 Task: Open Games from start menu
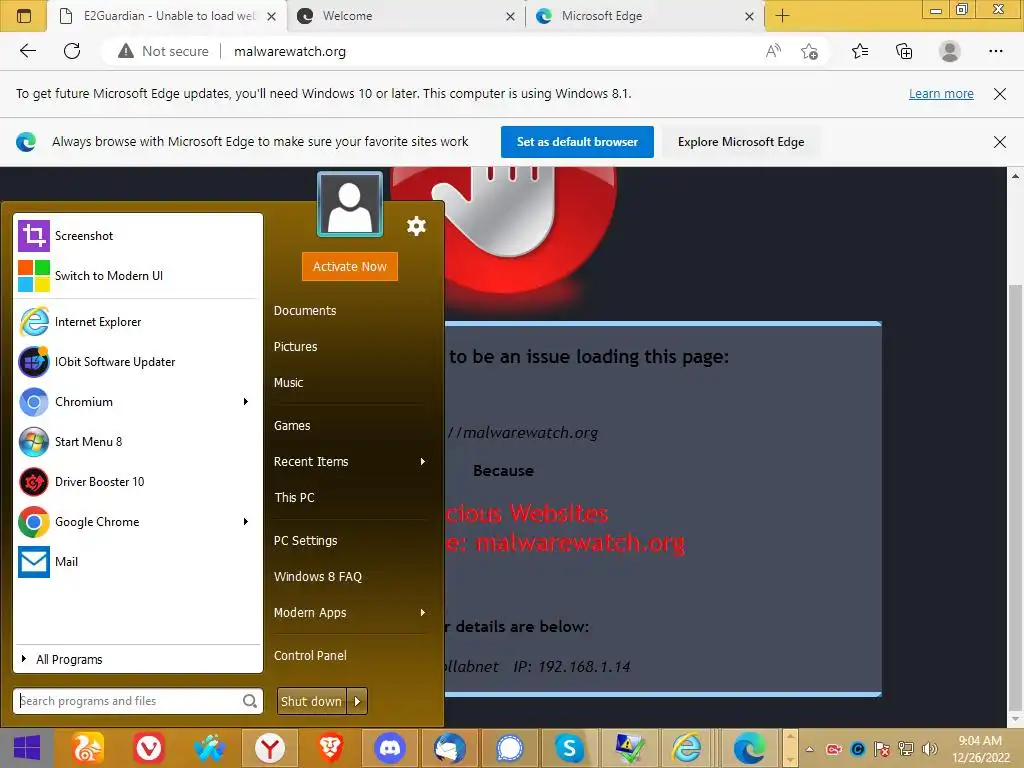(292, 426)
